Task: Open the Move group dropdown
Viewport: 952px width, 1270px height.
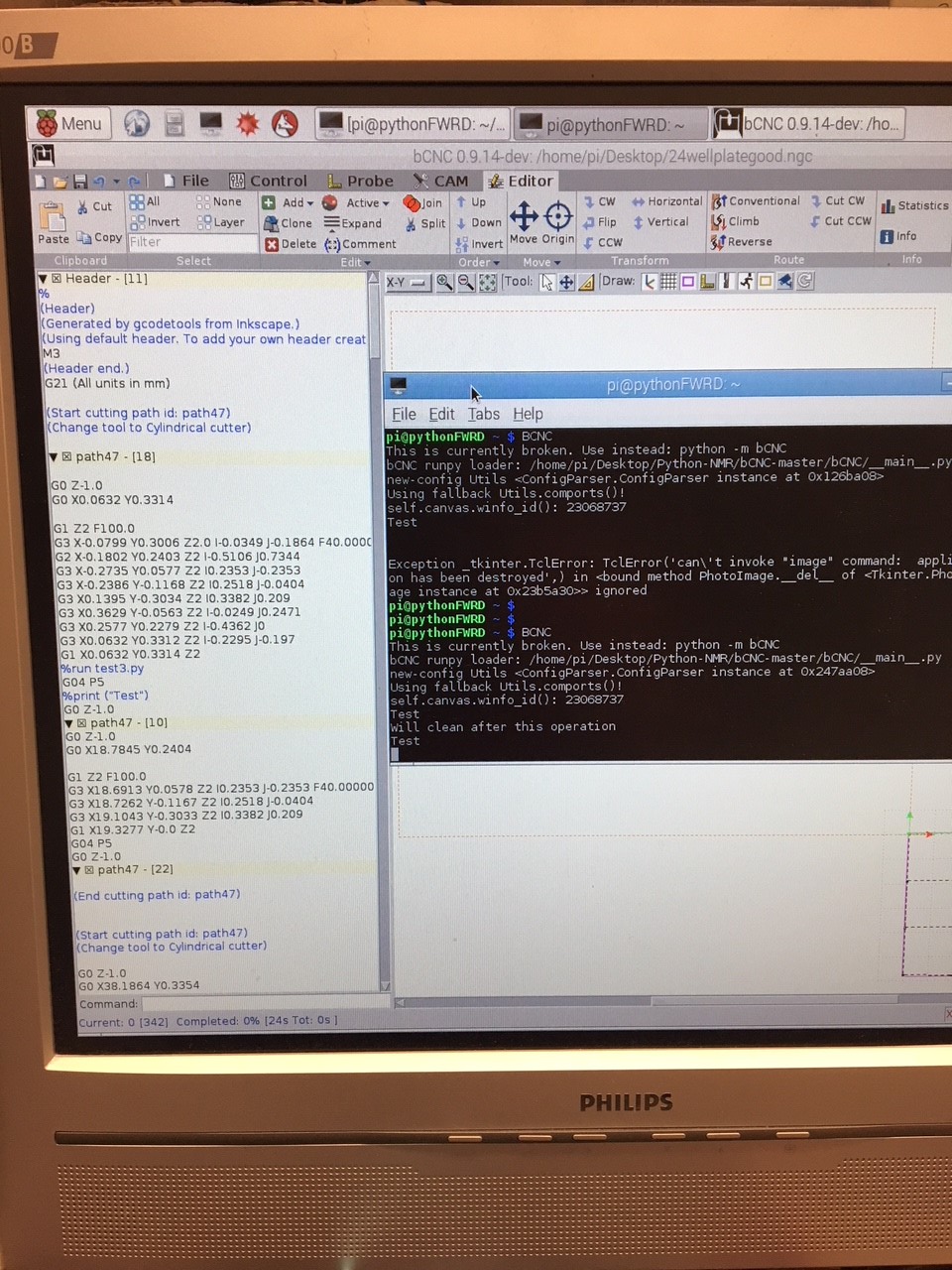Action: [541, 262]
